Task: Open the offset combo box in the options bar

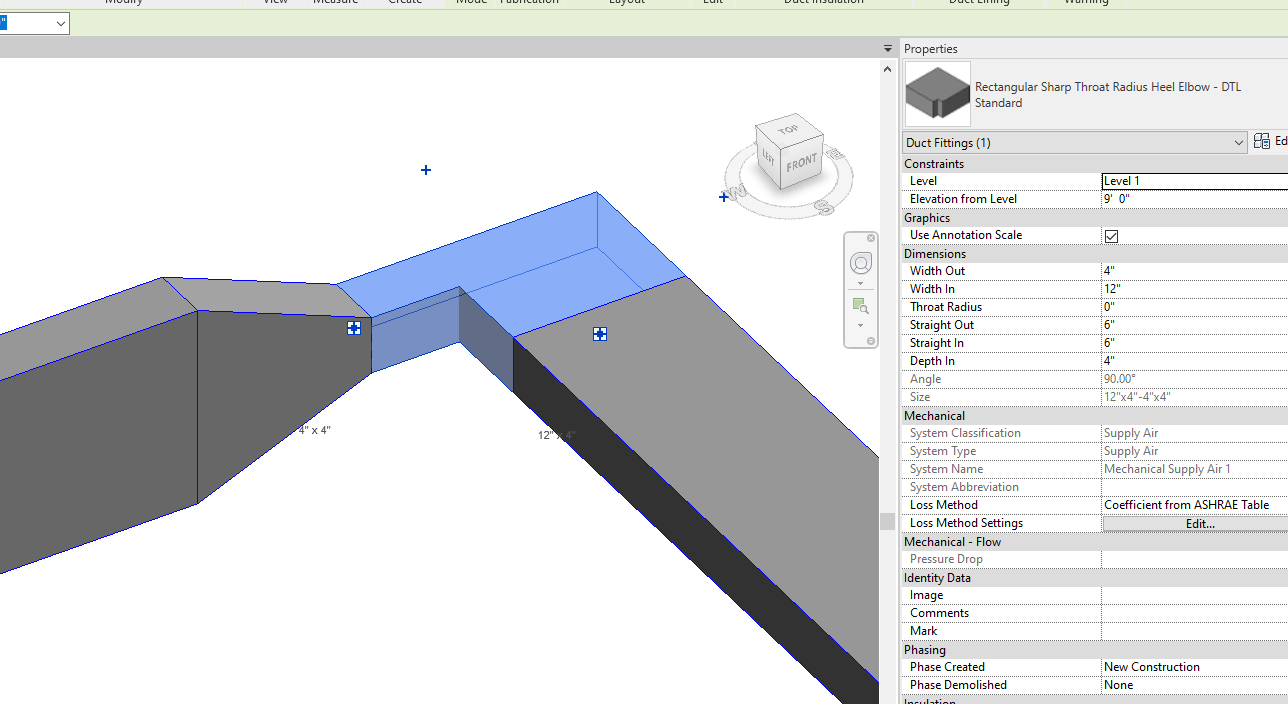Action: (x=34, y=23)
